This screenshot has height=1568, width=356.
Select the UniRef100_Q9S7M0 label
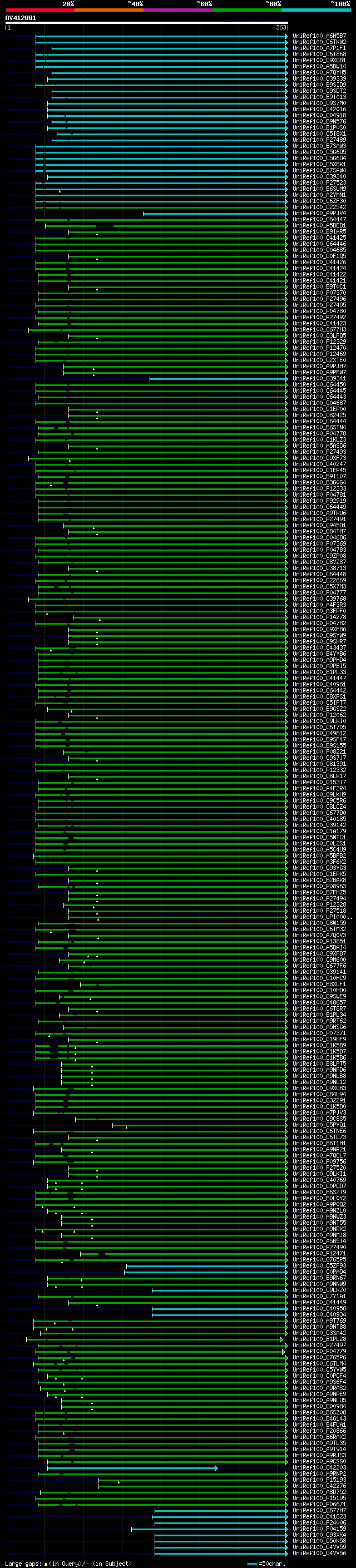click(319, 103)
